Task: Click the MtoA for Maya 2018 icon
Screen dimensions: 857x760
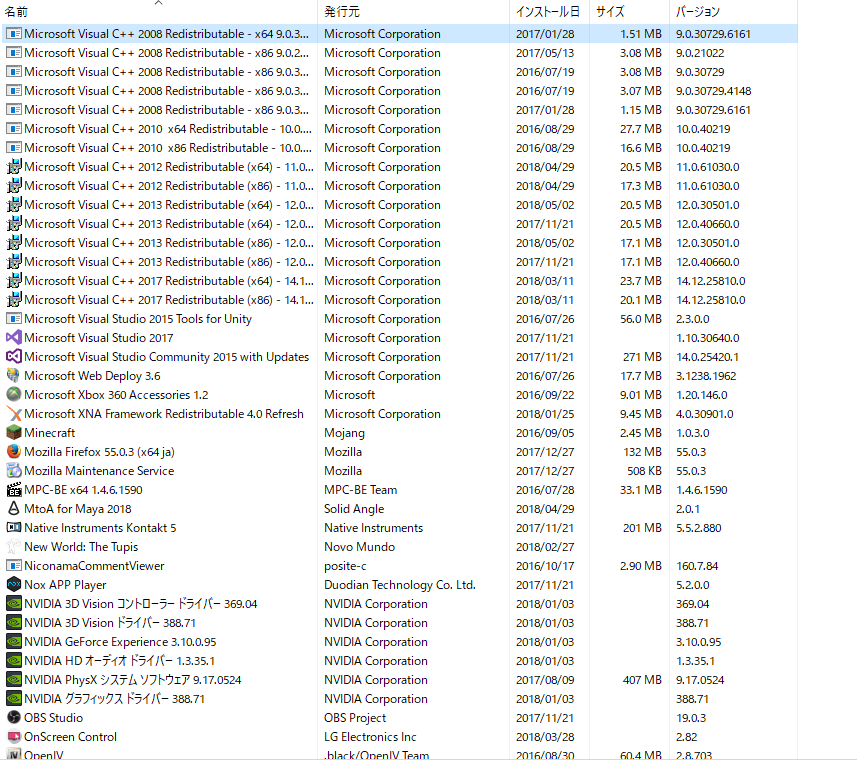Action: (14, 509)
